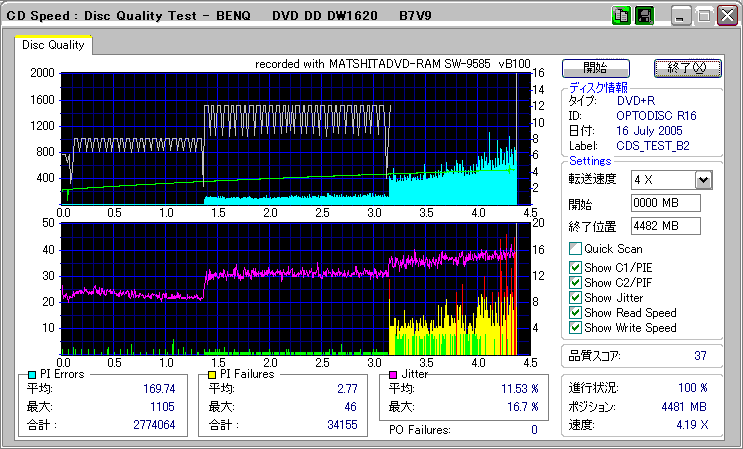Click the end position 4482 MB field
Viewport: 743px width, 449px height.
click(665, 225)
